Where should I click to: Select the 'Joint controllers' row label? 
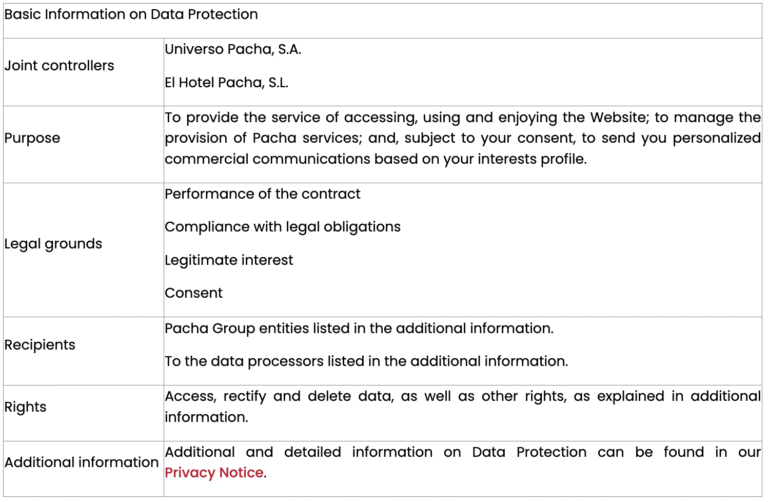(59, 66)
